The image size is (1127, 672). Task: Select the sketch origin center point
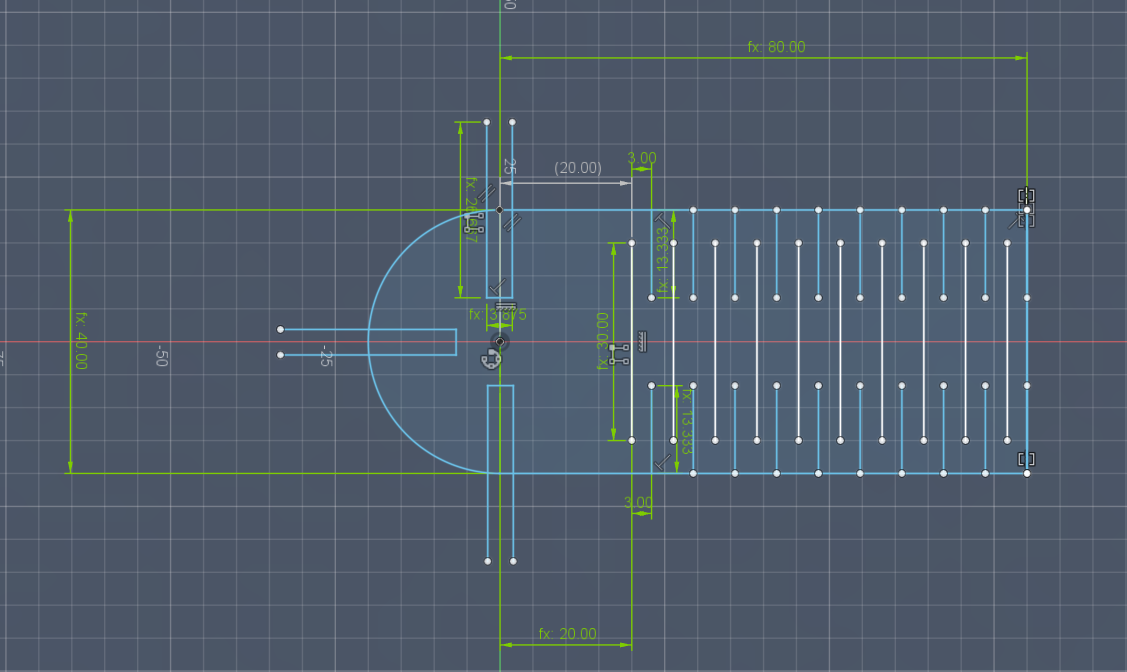498,343
